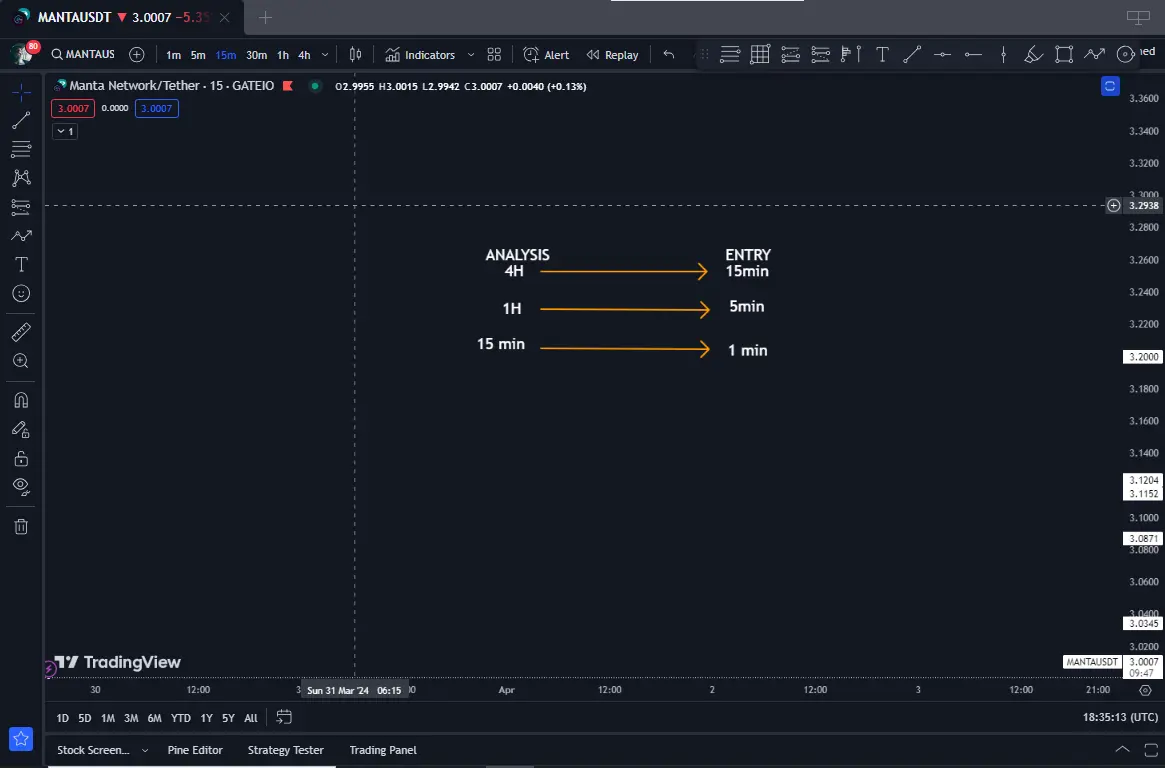Viewport: 1165px width, 768px height.
Task: Select the horizontal lines favorite tool
Action: (x=730, y=54)
